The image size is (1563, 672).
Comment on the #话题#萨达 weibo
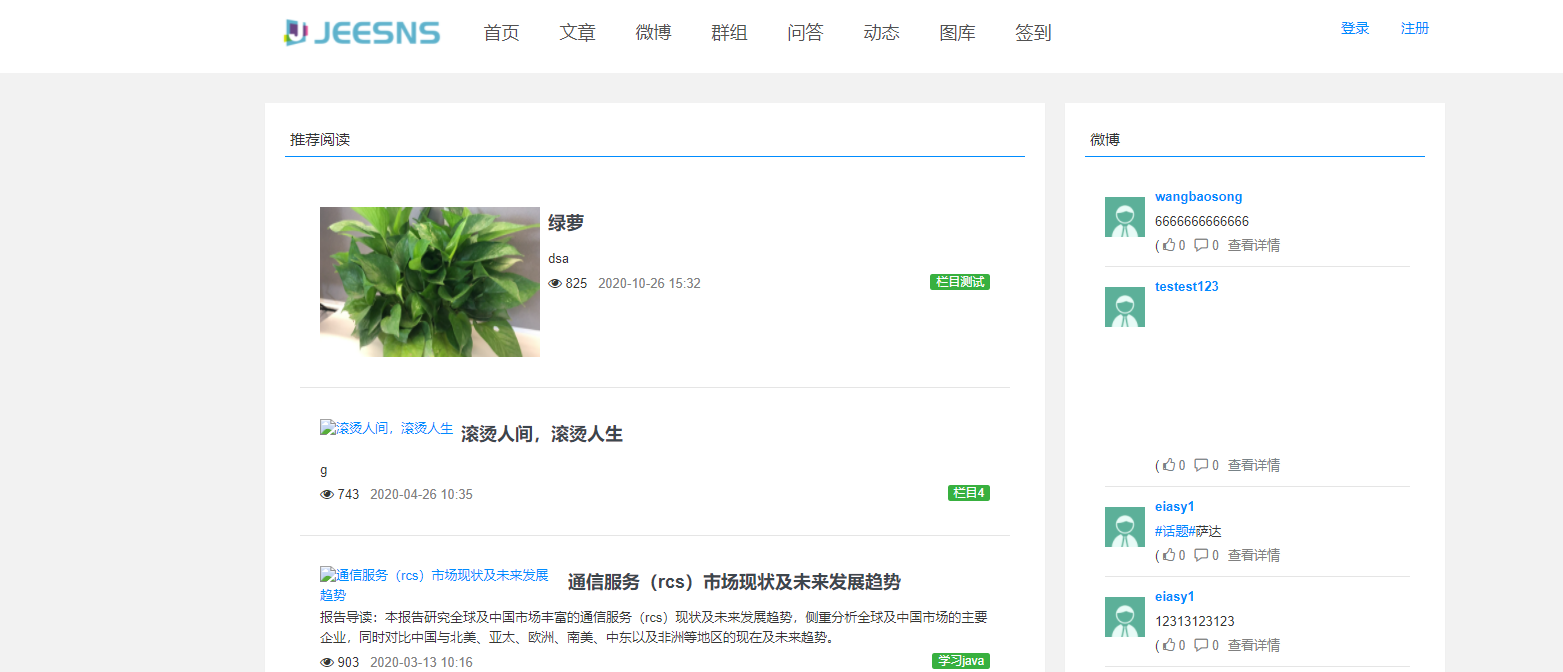[1201, 555]
